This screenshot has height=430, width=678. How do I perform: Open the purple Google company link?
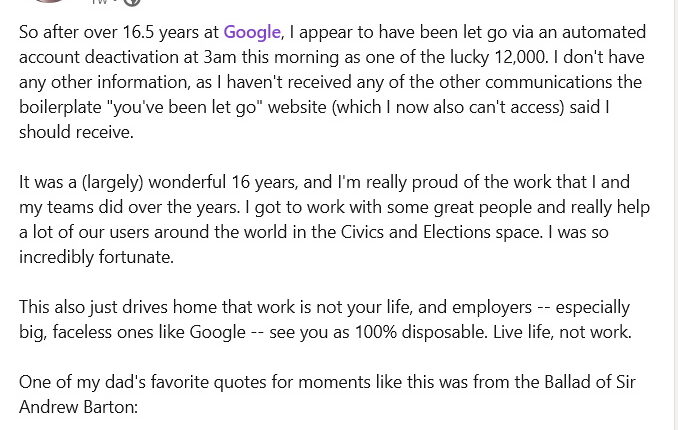tap(252, 32)
